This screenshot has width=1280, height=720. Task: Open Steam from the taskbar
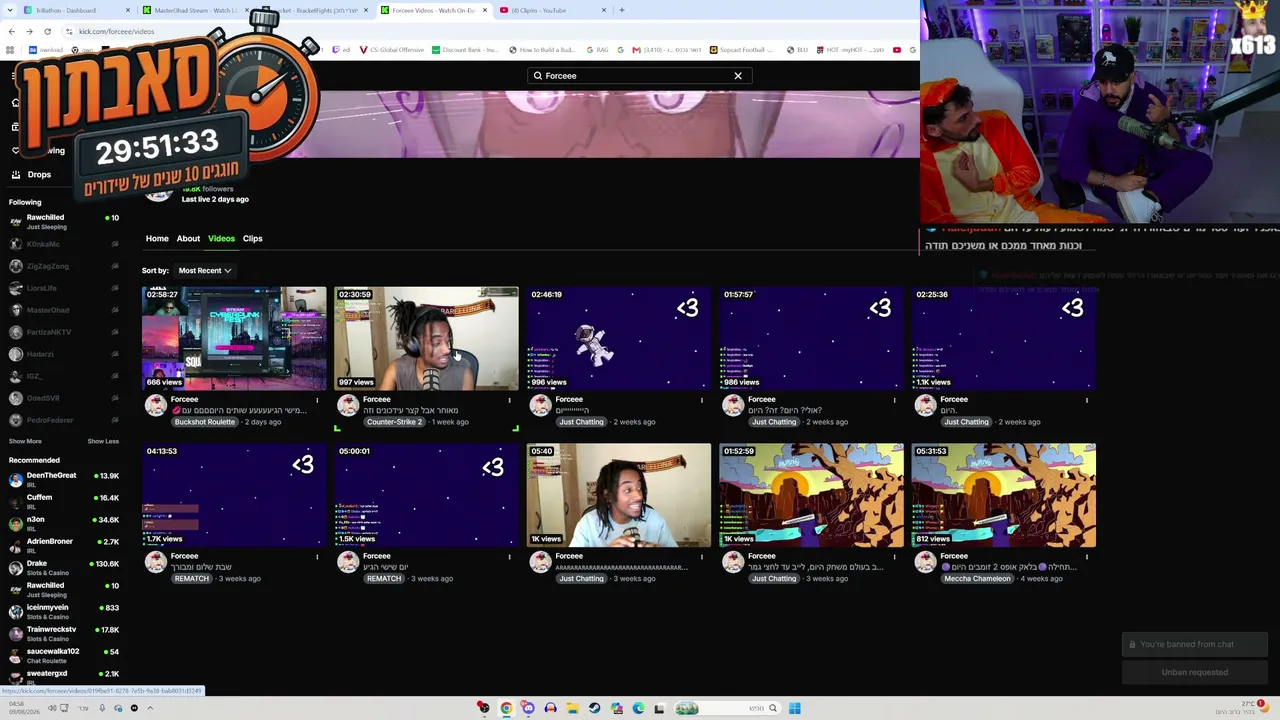(x=594, y=709)
